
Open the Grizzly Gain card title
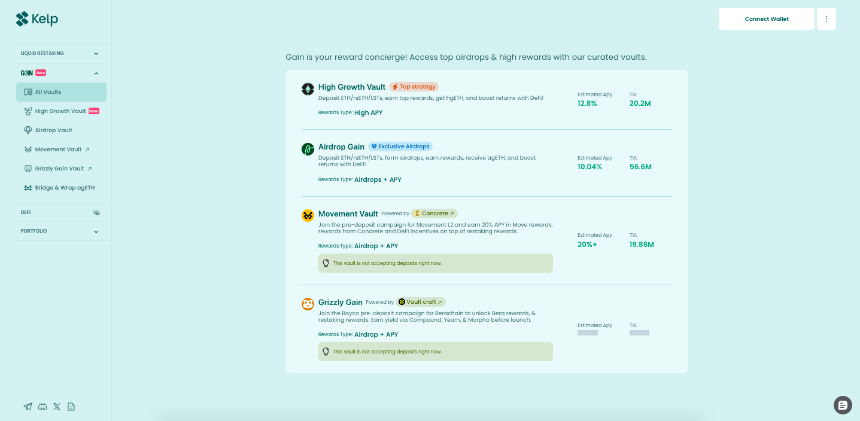[340, 302]
